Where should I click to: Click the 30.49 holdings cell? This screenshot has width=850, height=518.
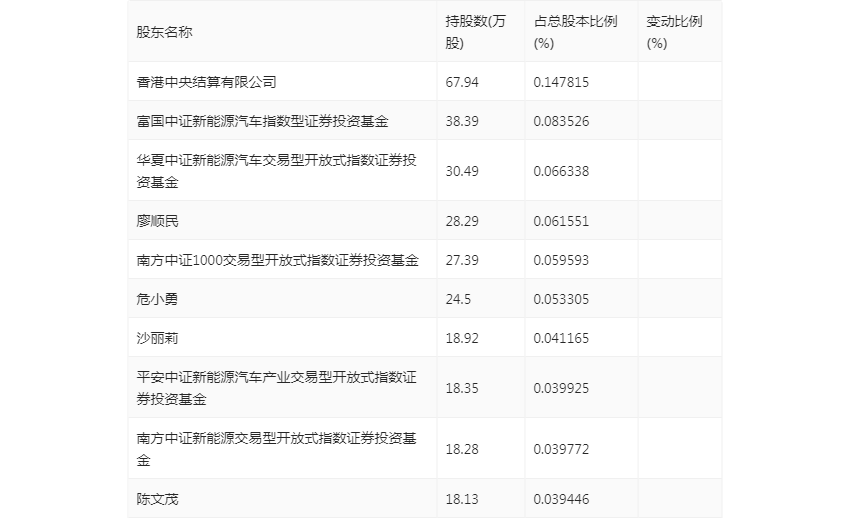[462, 171]
